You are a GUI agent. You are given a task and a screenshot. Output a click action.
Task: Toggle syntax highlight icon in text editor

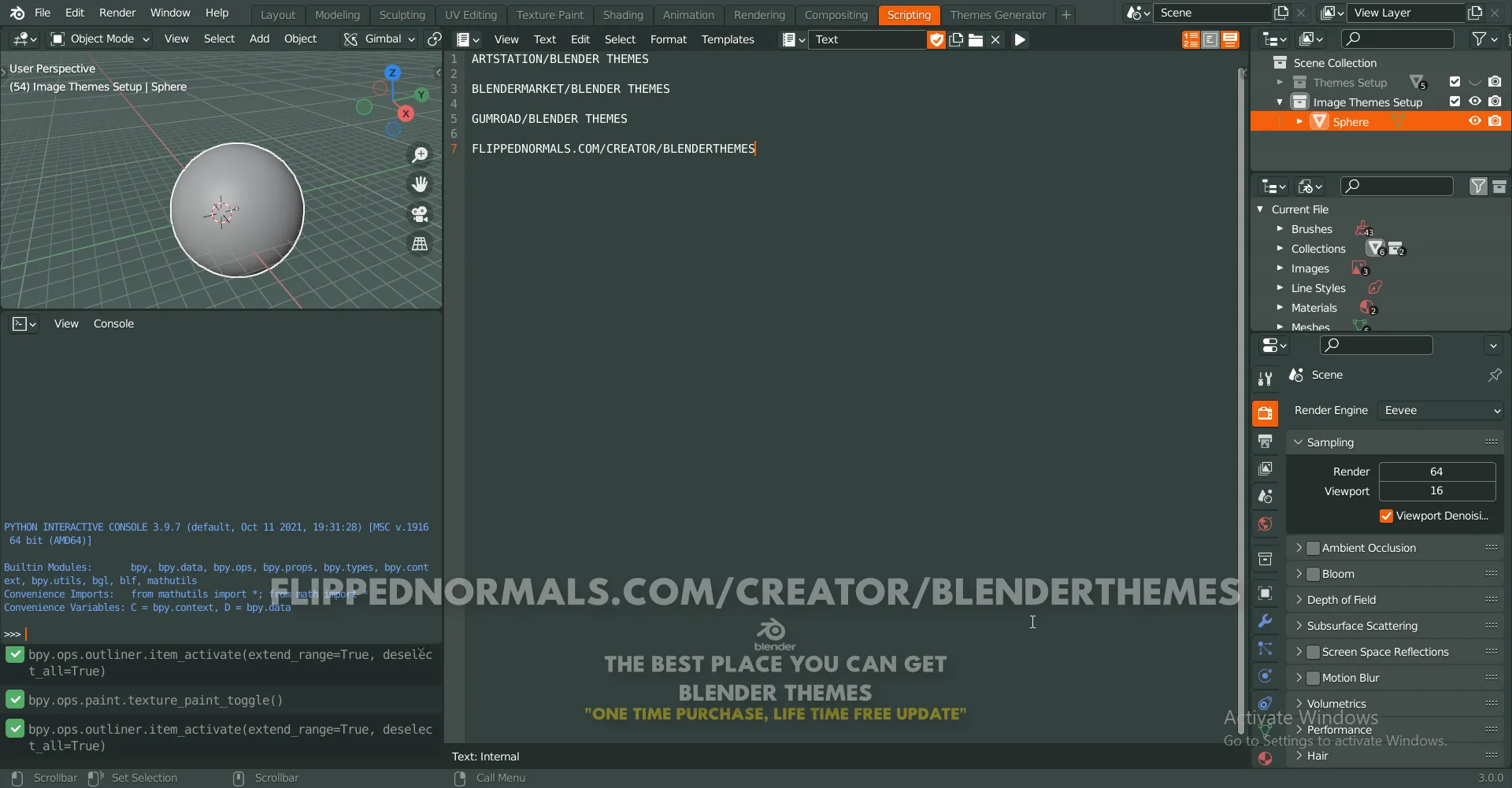(x=1230, y=39)
